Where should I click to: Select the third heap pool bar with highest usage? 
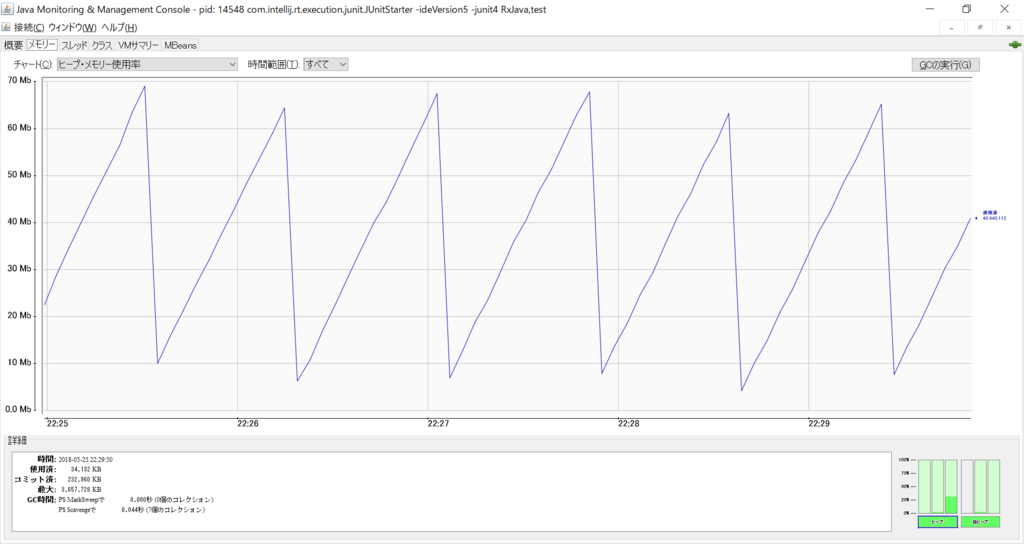coord(951,487)
